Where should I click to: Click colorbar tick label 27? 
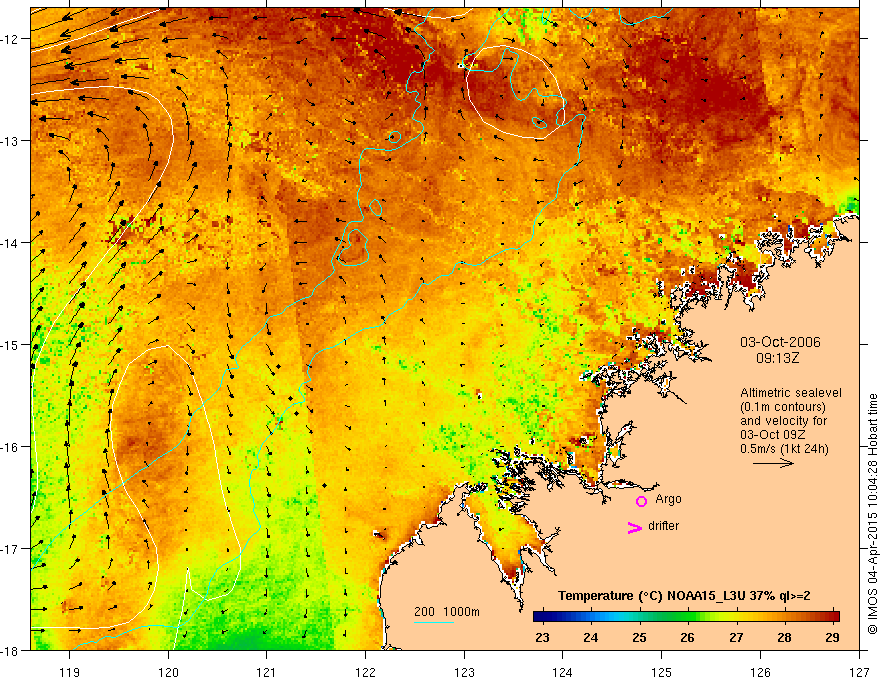pyautogui.click(x=736, y=637)
